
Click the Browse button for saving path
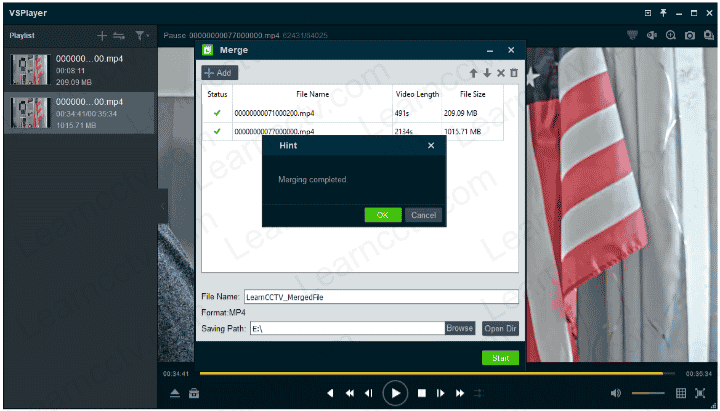[x=460, y=328]
